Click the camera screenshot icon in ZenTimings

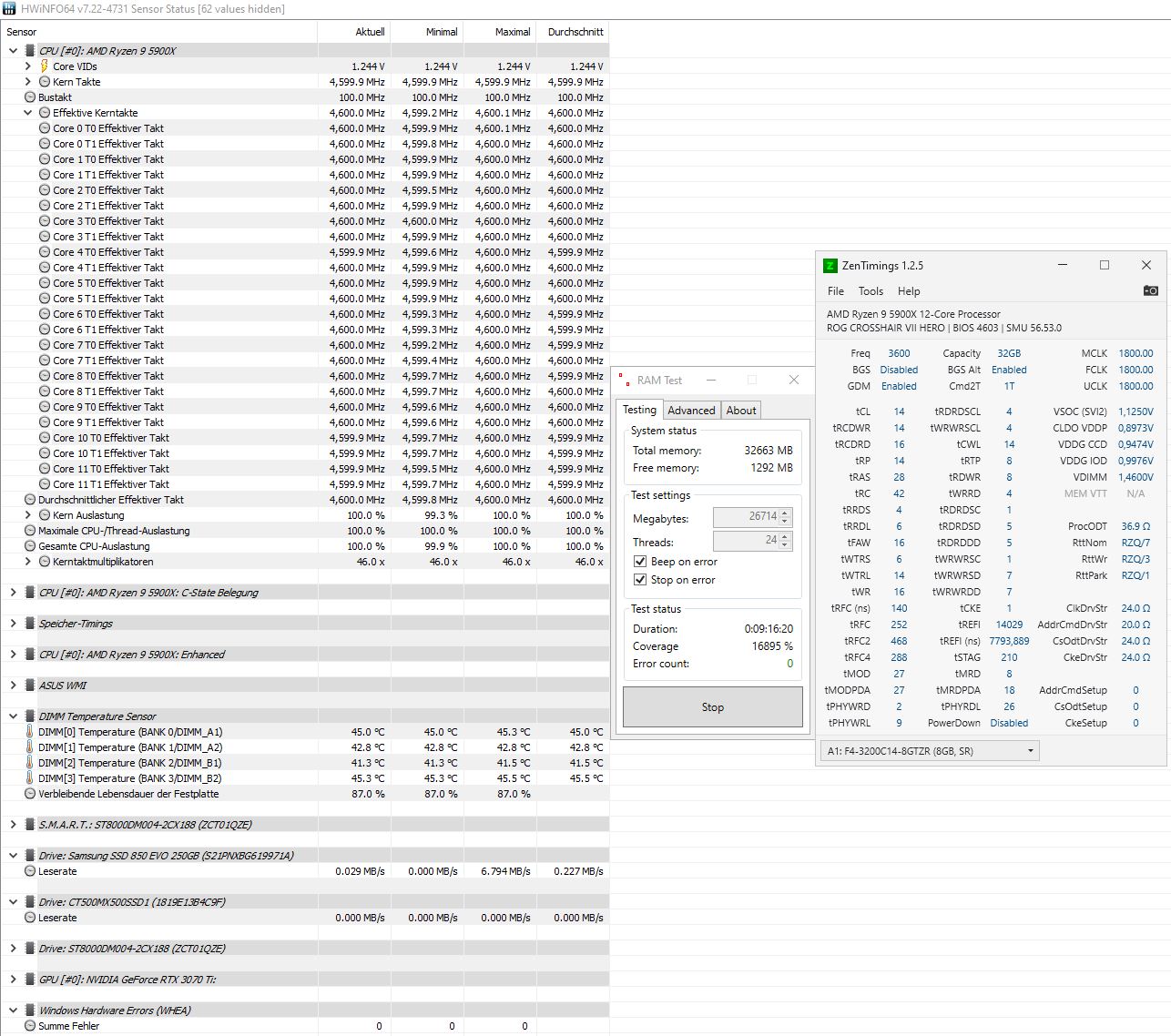[x=1149, y=290]
